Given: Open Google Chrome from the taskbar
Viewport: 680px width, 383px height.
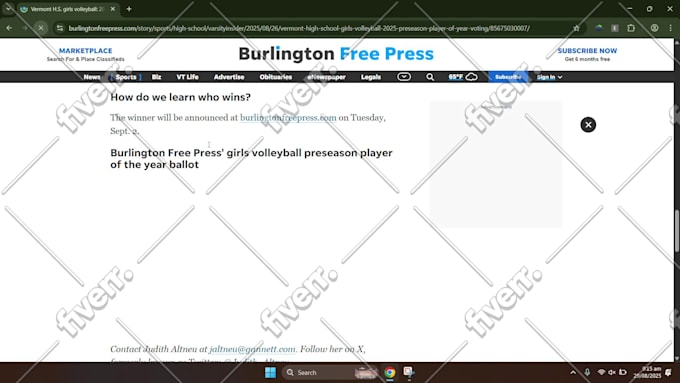Looking at the screenshot, I should pyautogui.click(x=389, y=373).
